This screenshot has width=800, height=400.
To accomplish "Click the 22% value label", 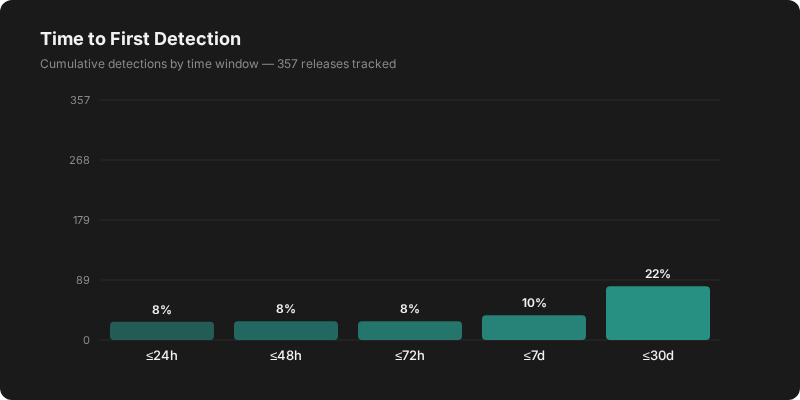I will [658, 274].
